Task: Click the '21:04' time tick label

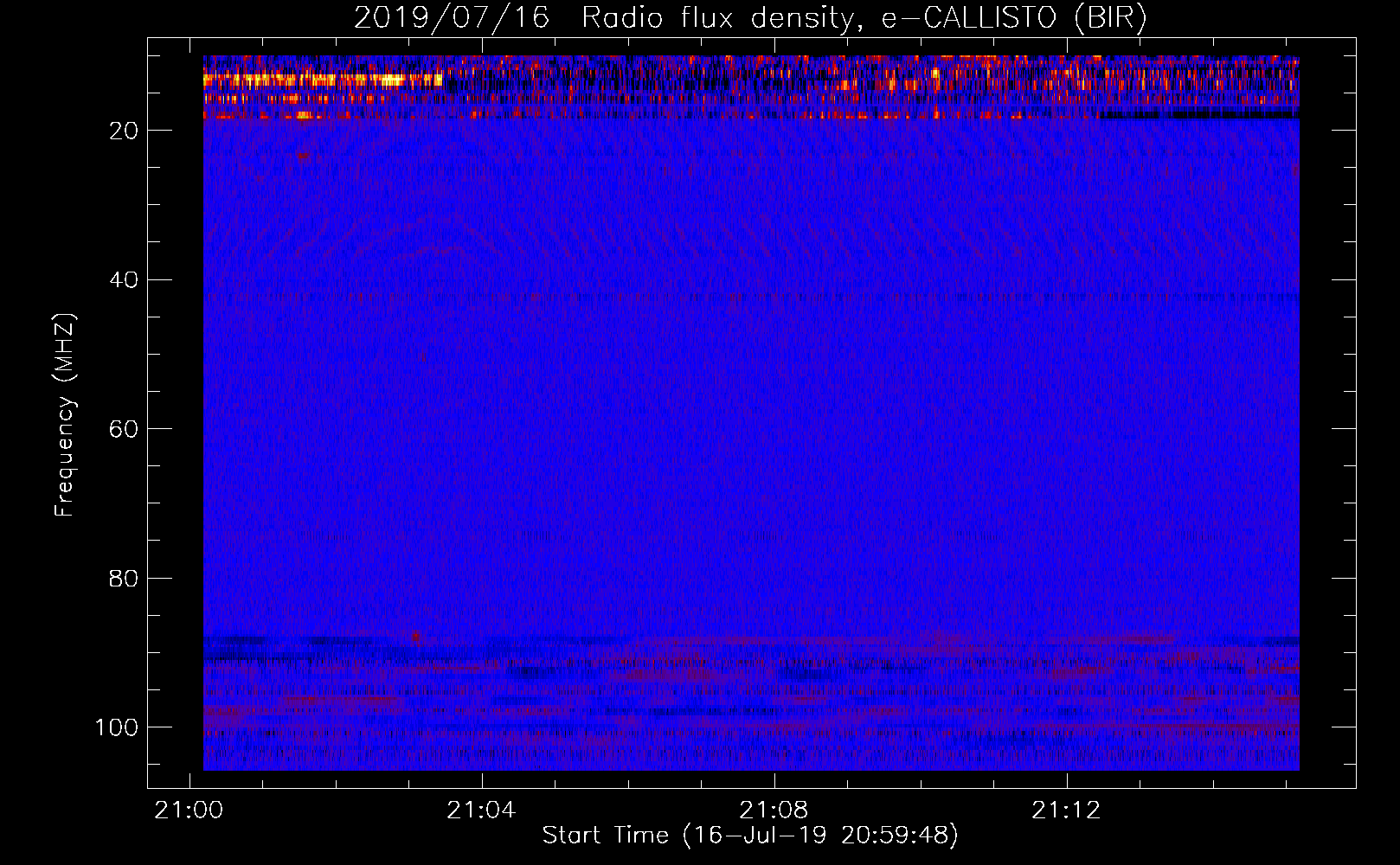Action: [481, 811]
